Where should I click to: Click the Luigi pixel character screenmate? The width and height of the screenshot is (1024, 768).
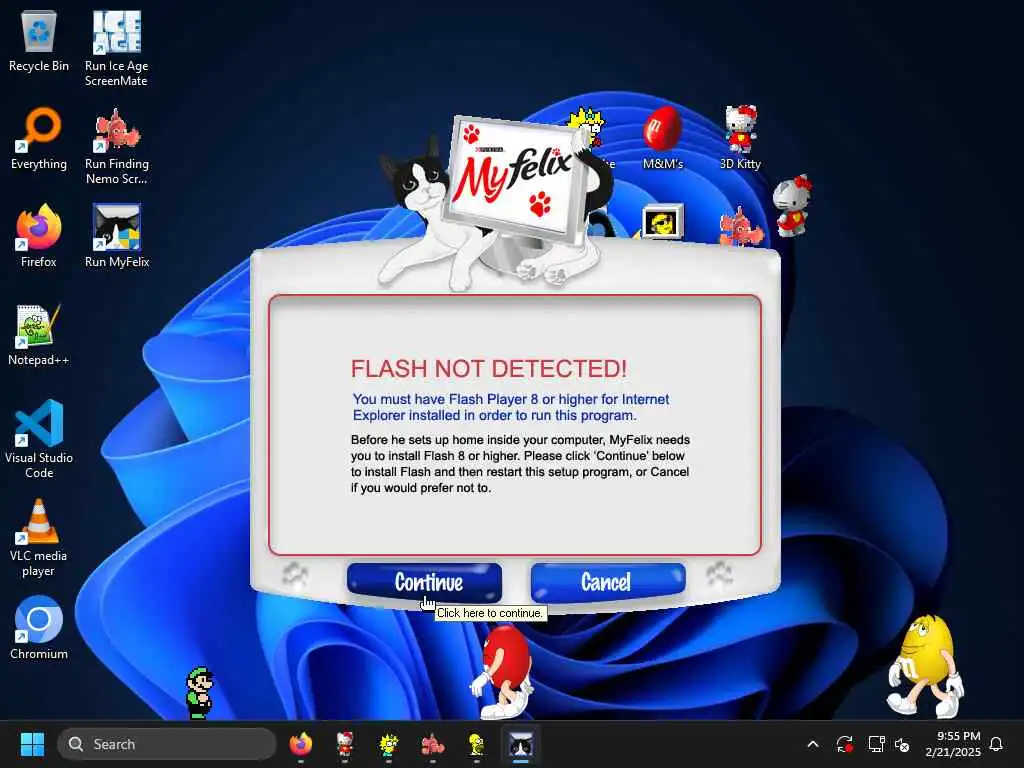(200, 693)
